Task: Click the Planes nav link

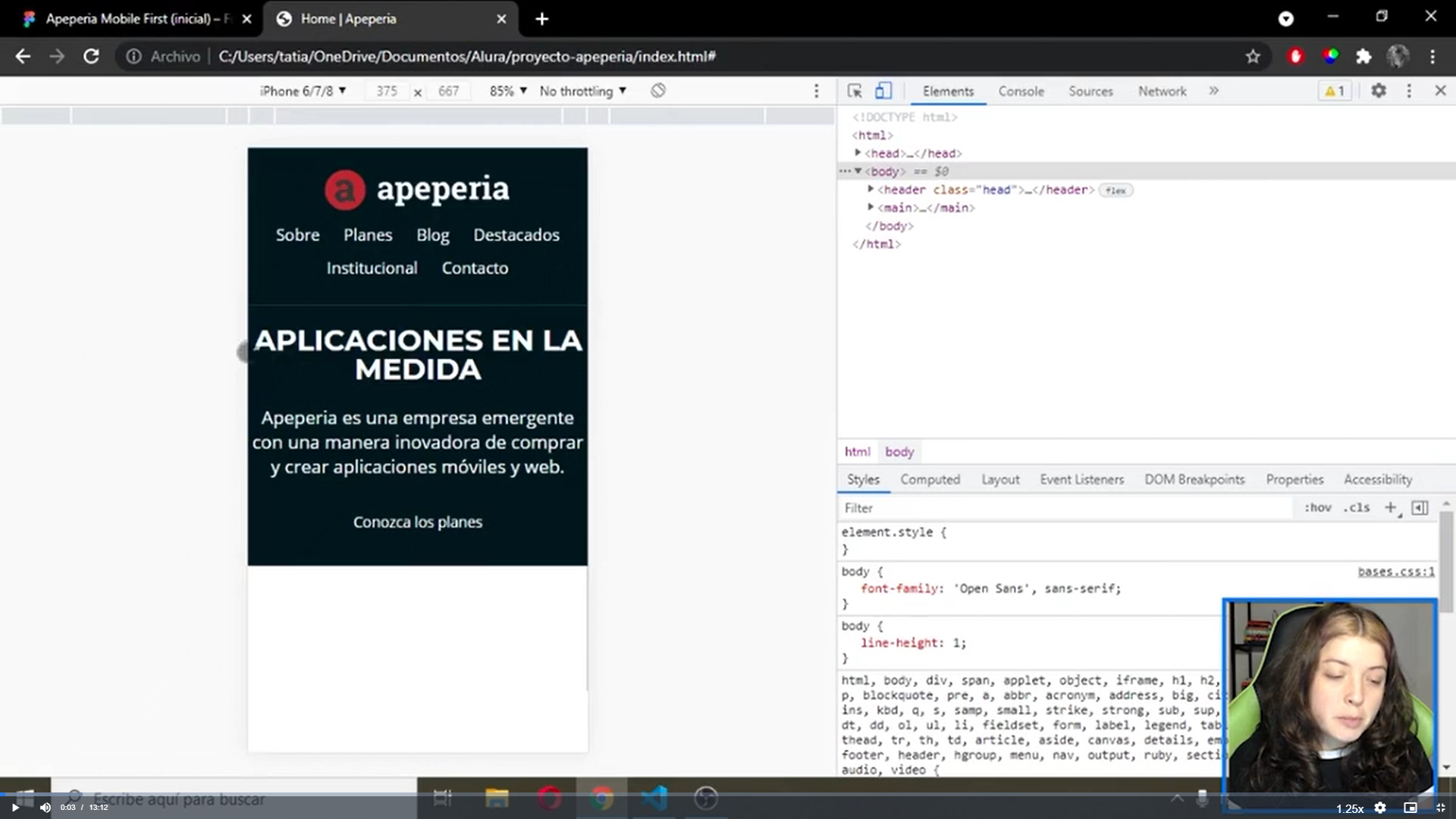Action: click(368, 235)
